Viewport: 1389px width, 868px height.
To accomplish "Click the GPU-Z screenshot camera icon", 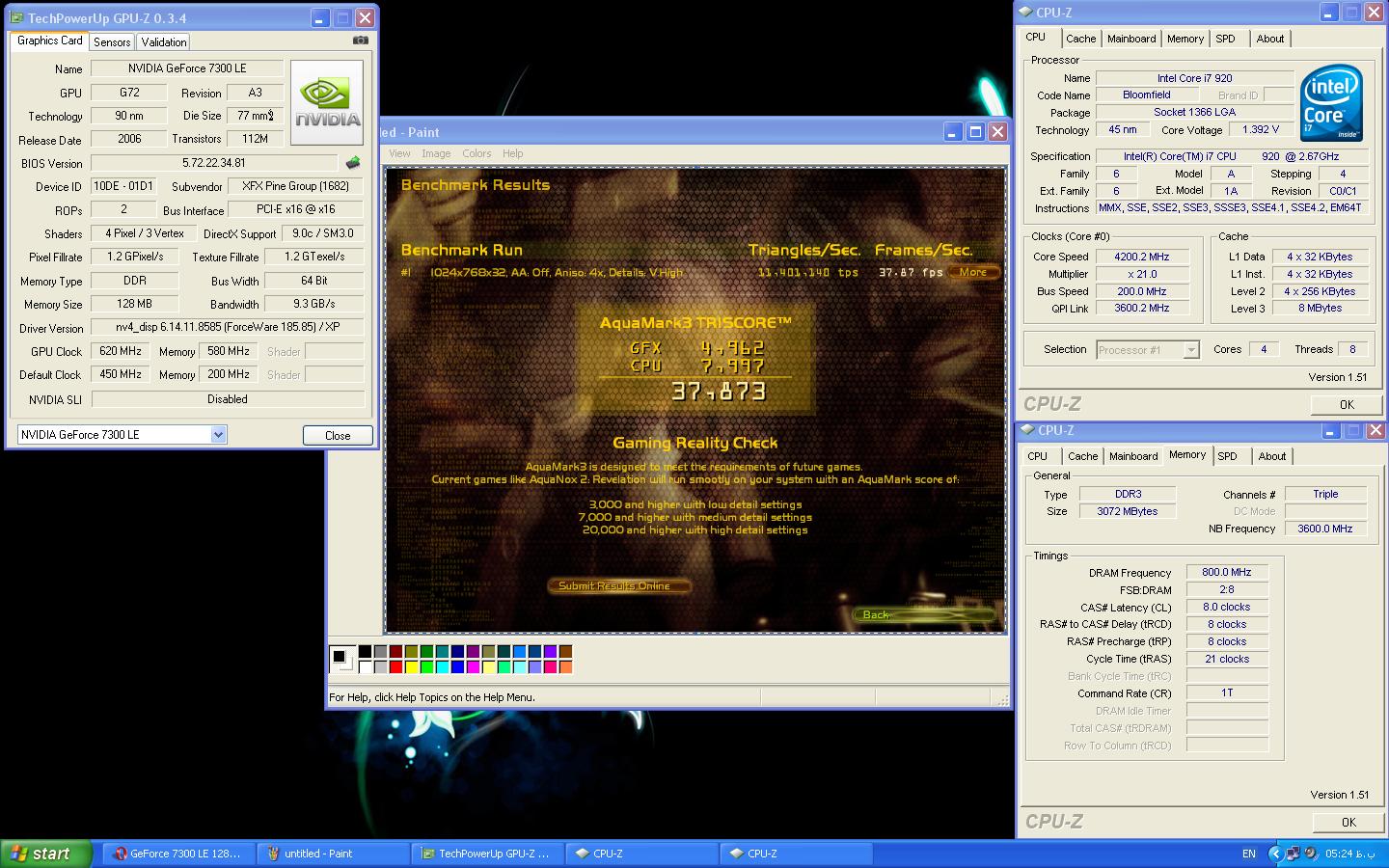I will [361, 41].
